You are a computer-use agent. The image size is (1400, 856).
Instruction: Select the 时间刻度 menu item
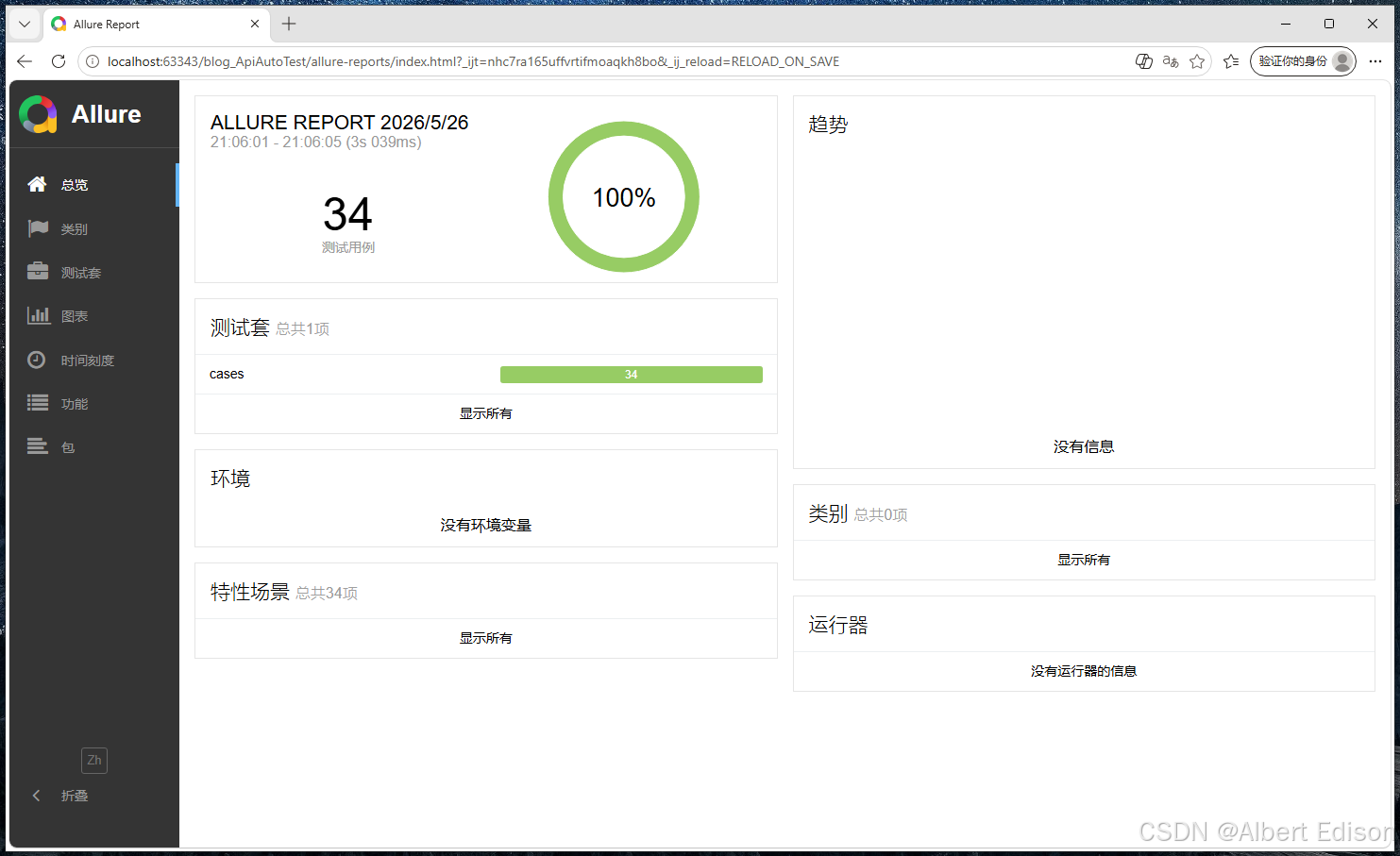tap(93, 360)
